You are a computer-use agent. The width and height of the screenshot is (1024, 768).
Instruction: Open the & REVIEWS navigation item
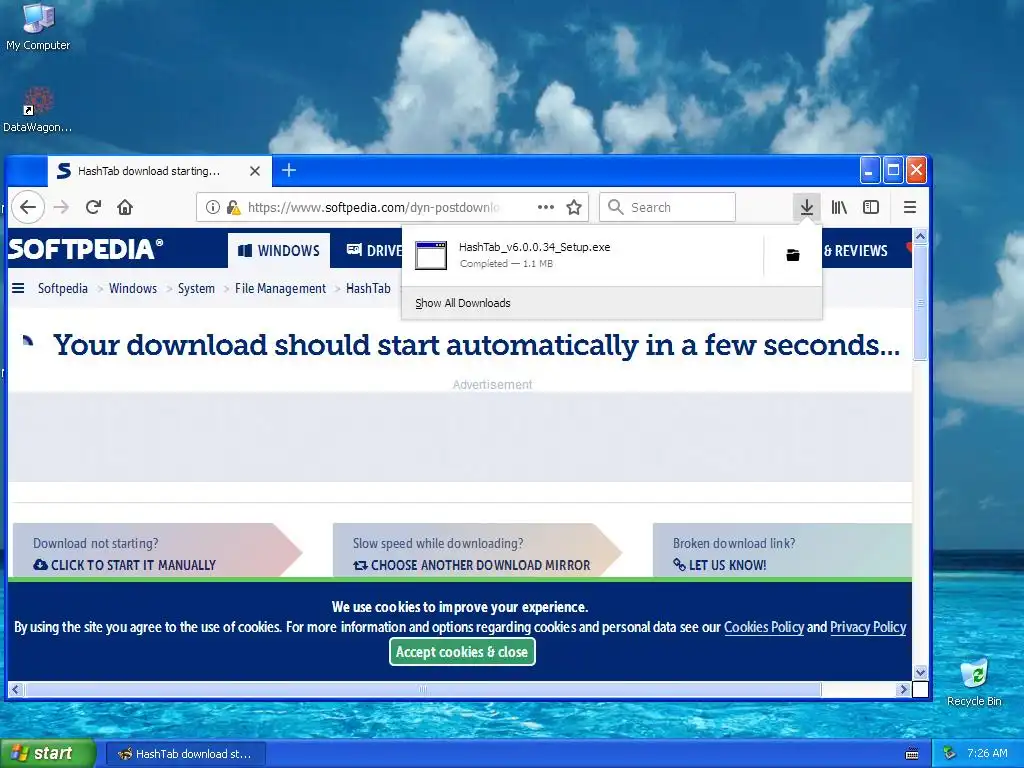(855, 251)
